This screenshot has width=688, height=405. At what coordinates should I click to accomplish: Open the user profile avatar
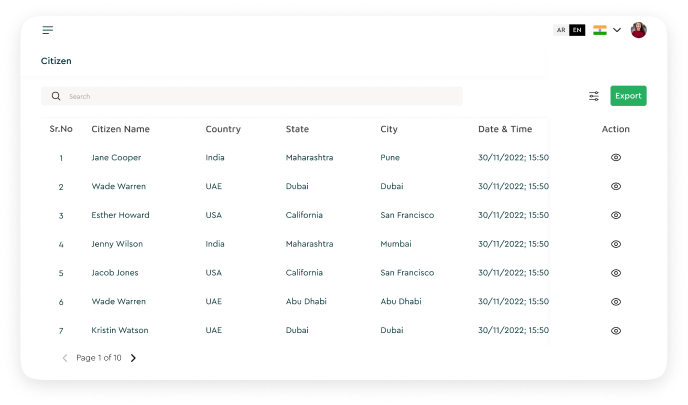coord(639,30)
